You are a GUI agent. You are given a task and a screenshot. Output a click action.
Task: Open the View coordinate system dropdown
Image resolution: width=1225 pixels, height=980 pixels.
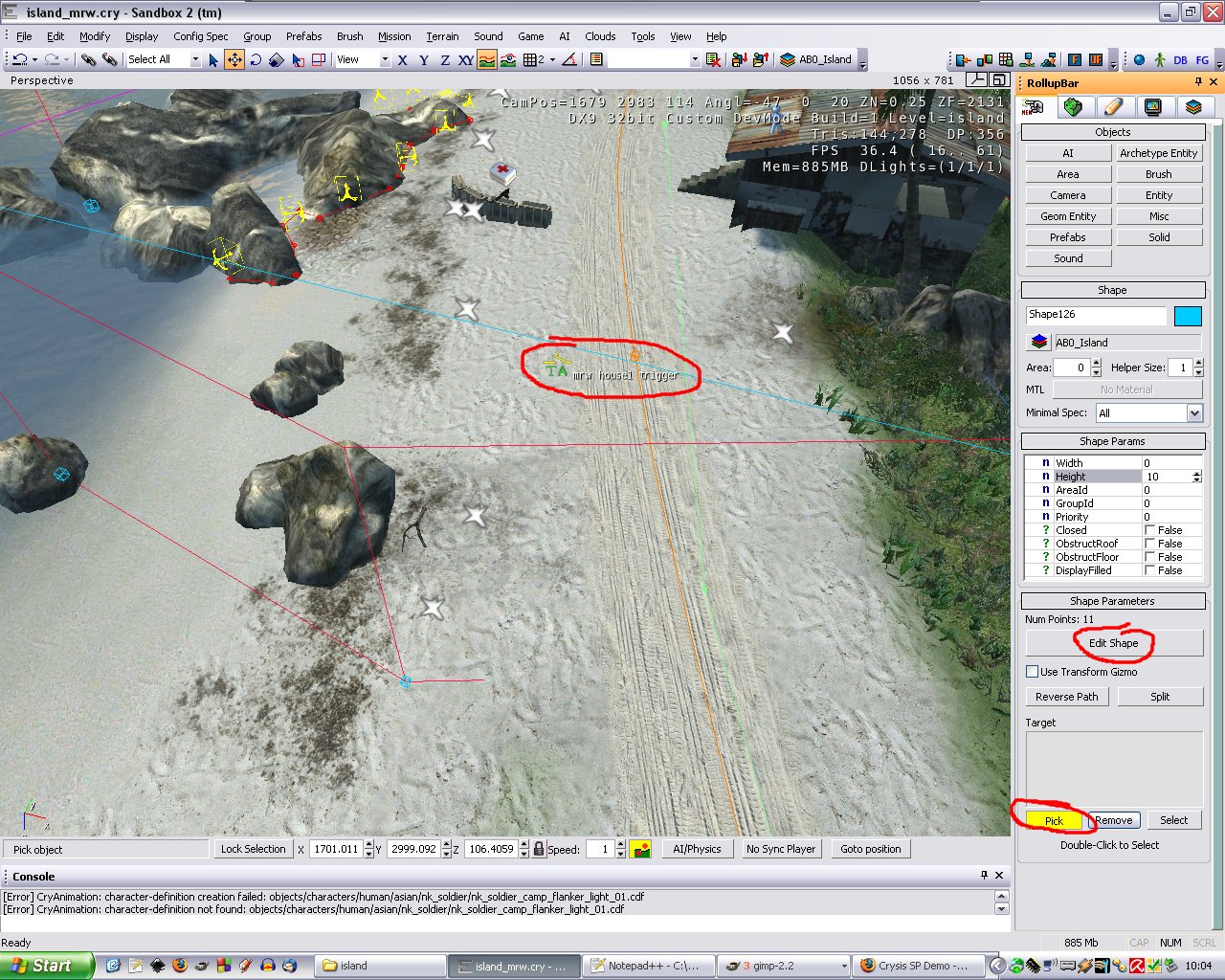click(385, 59)
